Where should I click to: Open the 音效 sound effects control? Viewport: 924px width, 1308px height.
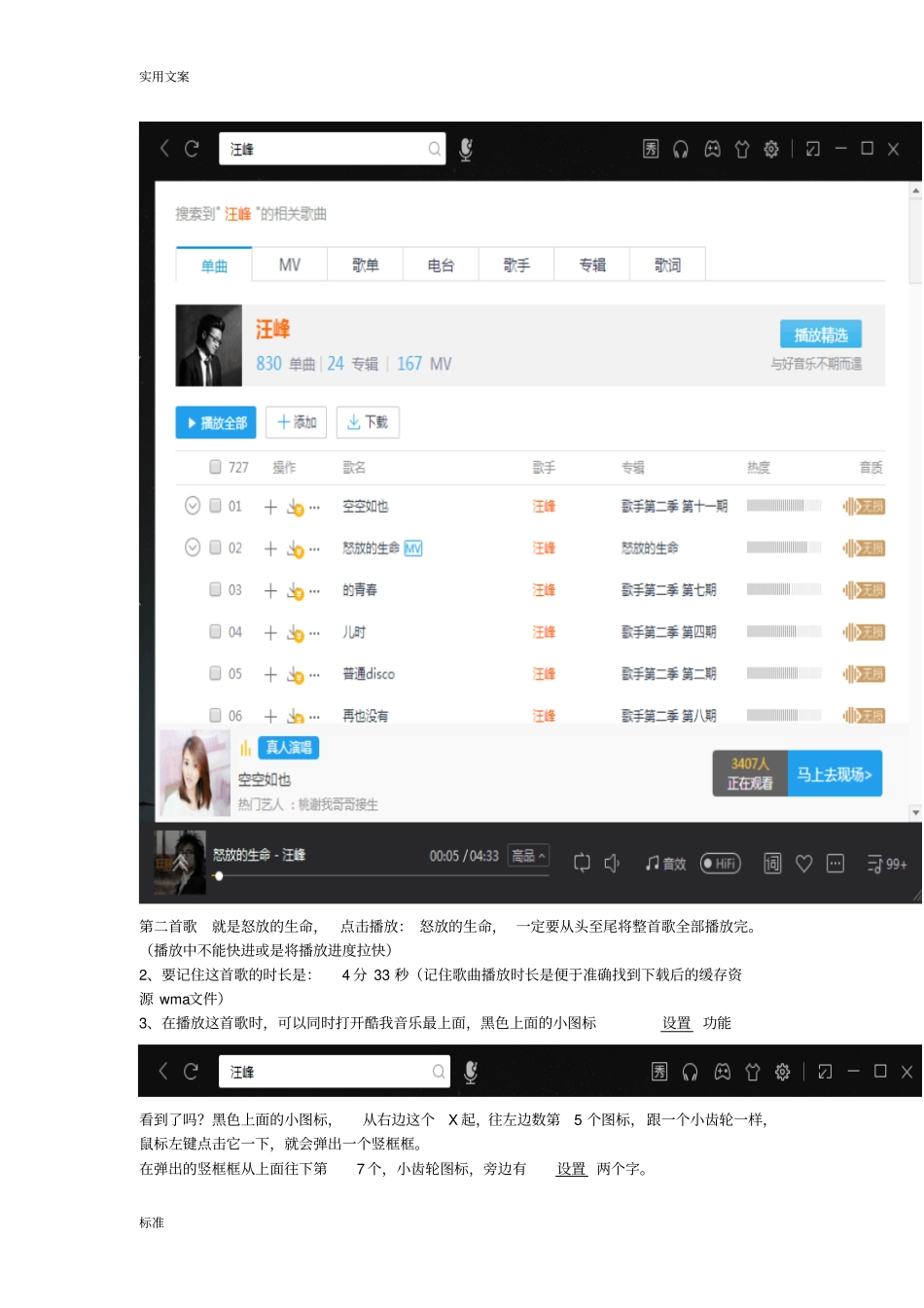point(665,863)
